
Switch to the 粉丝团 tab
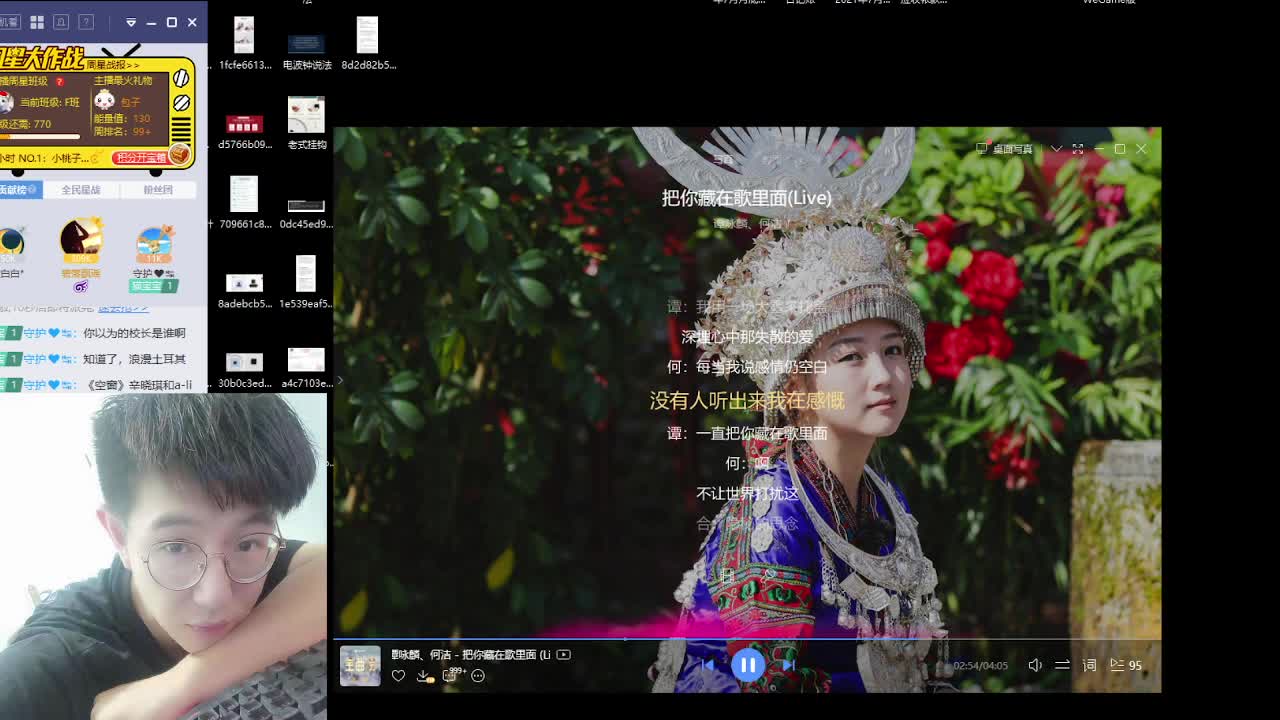pos(157,189)
